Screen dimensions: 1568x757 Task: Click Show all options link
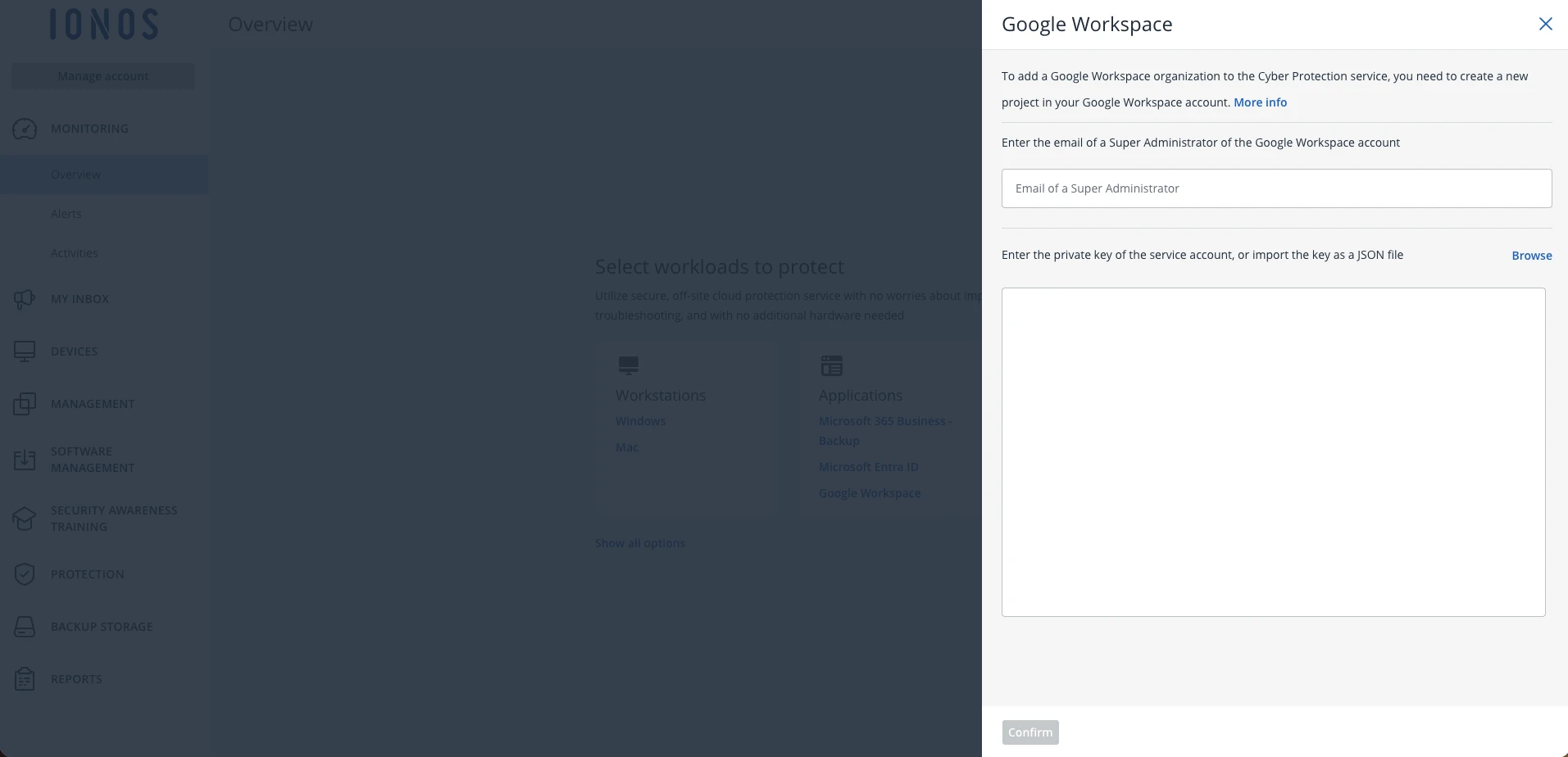[640, 543]
